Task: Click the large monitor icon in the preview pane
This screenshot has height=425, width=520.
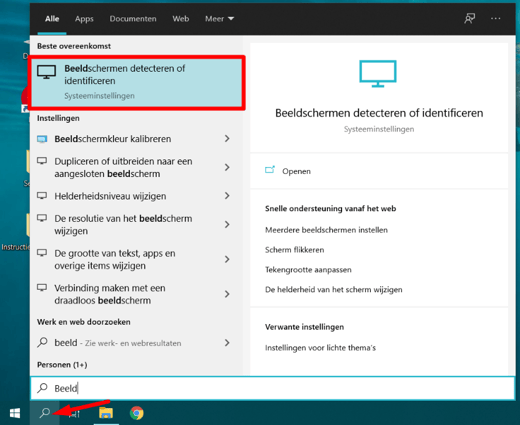Action: point(378,74)
